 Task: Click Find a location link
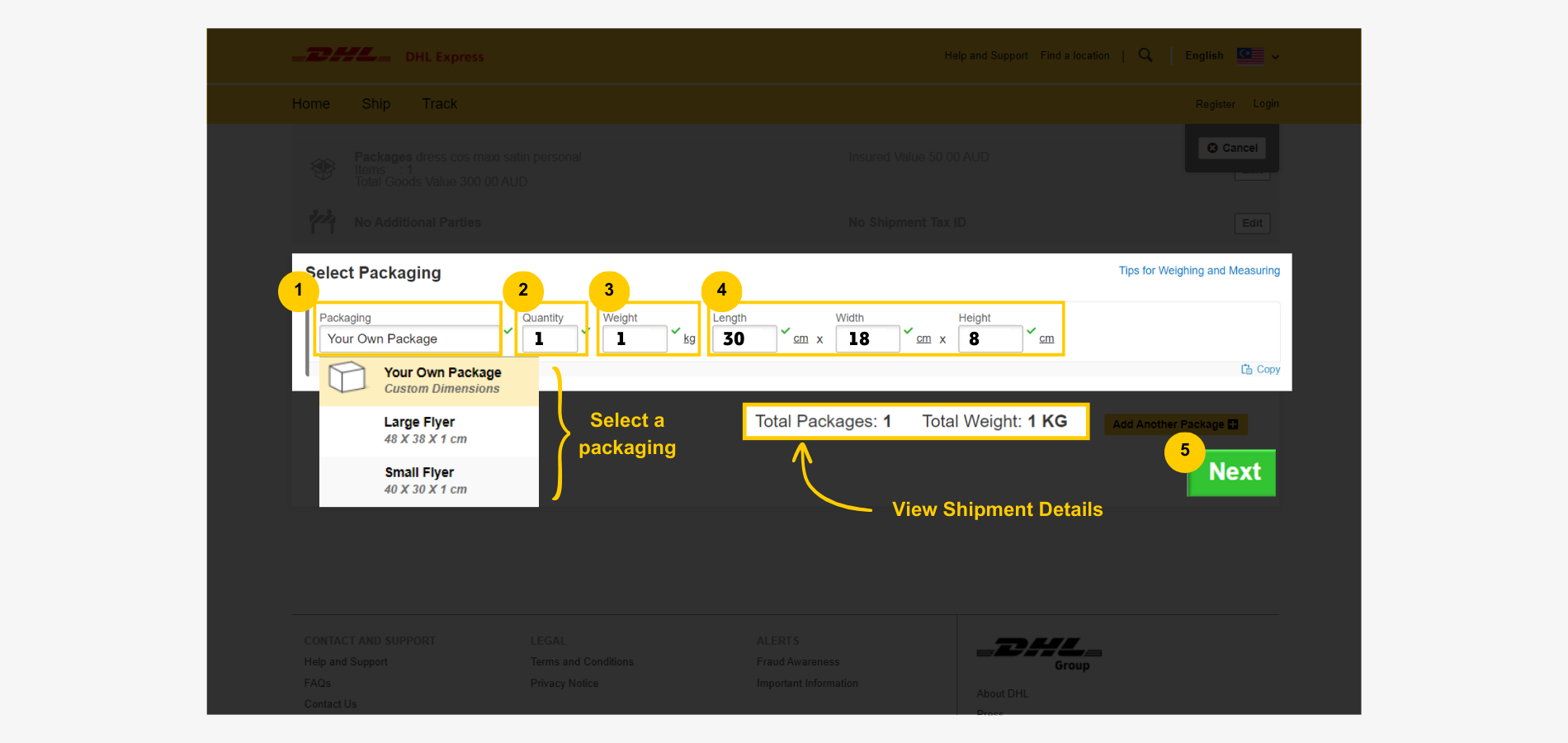tap(1074, 55)
